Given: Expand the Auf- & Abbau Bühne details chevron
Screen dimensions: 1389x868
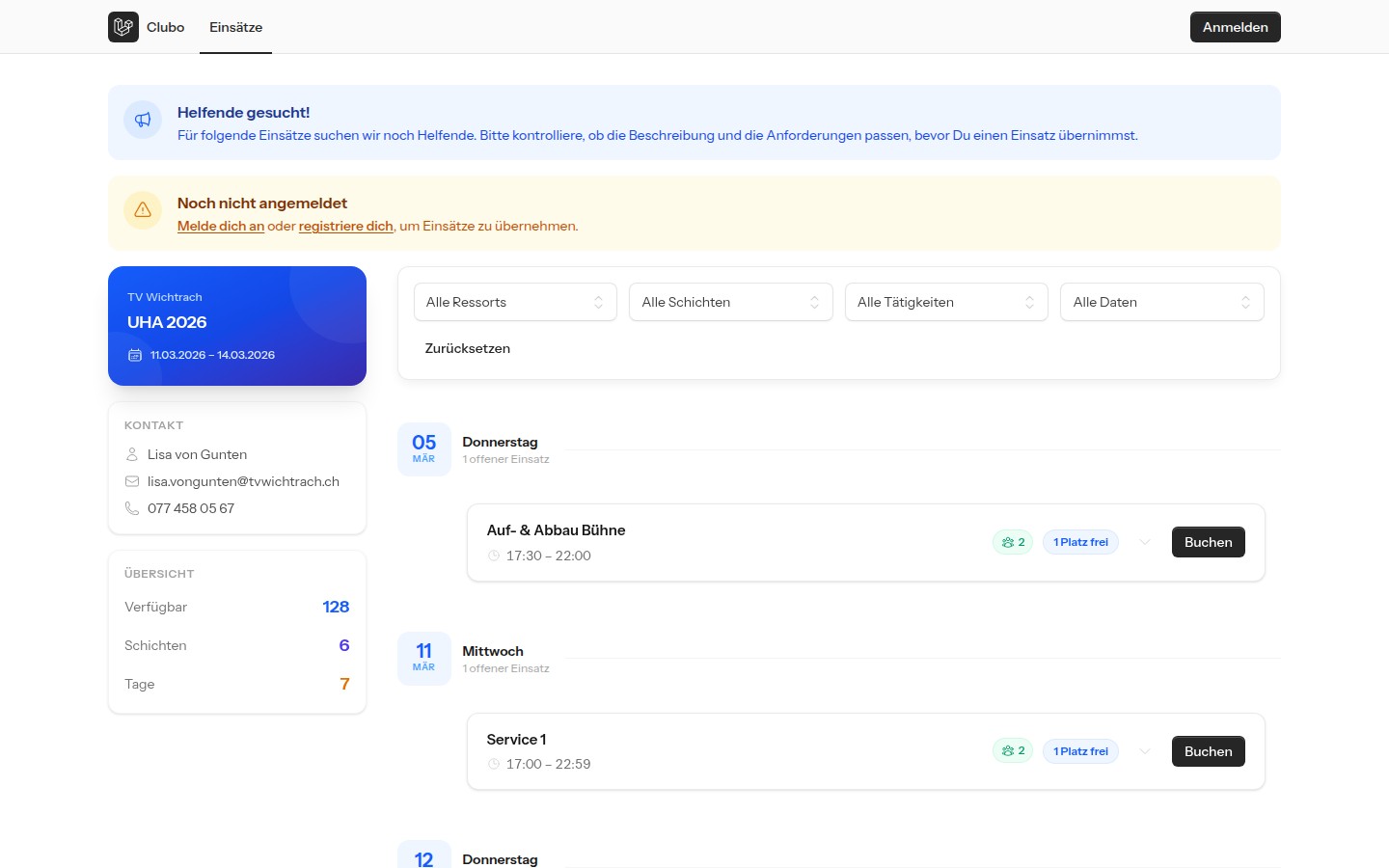Looking at the screenshot, I should tap(1145, 542).
